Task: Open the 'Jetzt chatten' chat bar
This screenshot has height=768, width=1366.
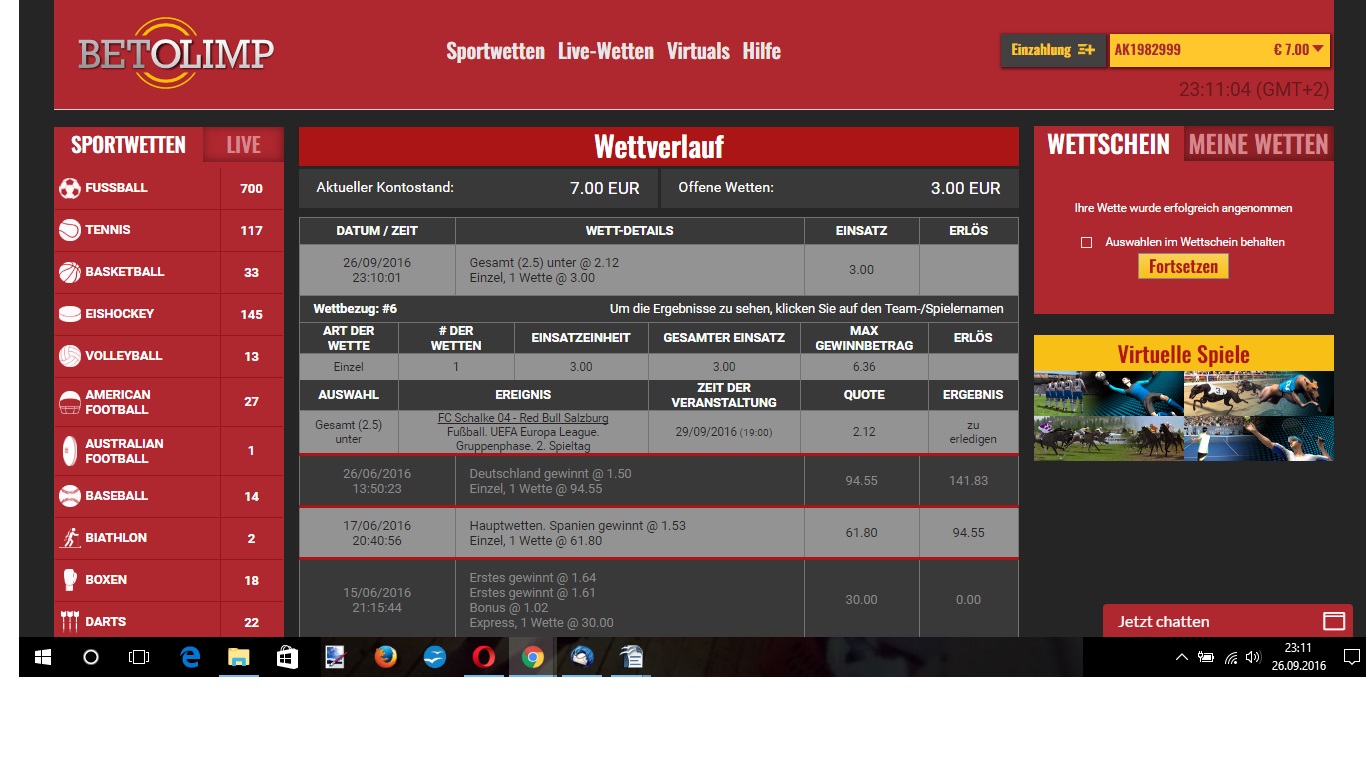Action: click(1228, 621)
